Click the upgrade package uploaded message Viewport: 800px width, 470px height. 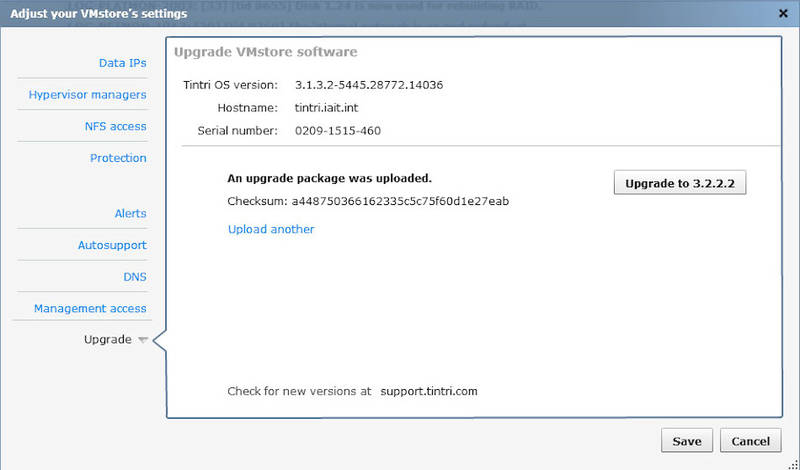(x=330, y=178)
